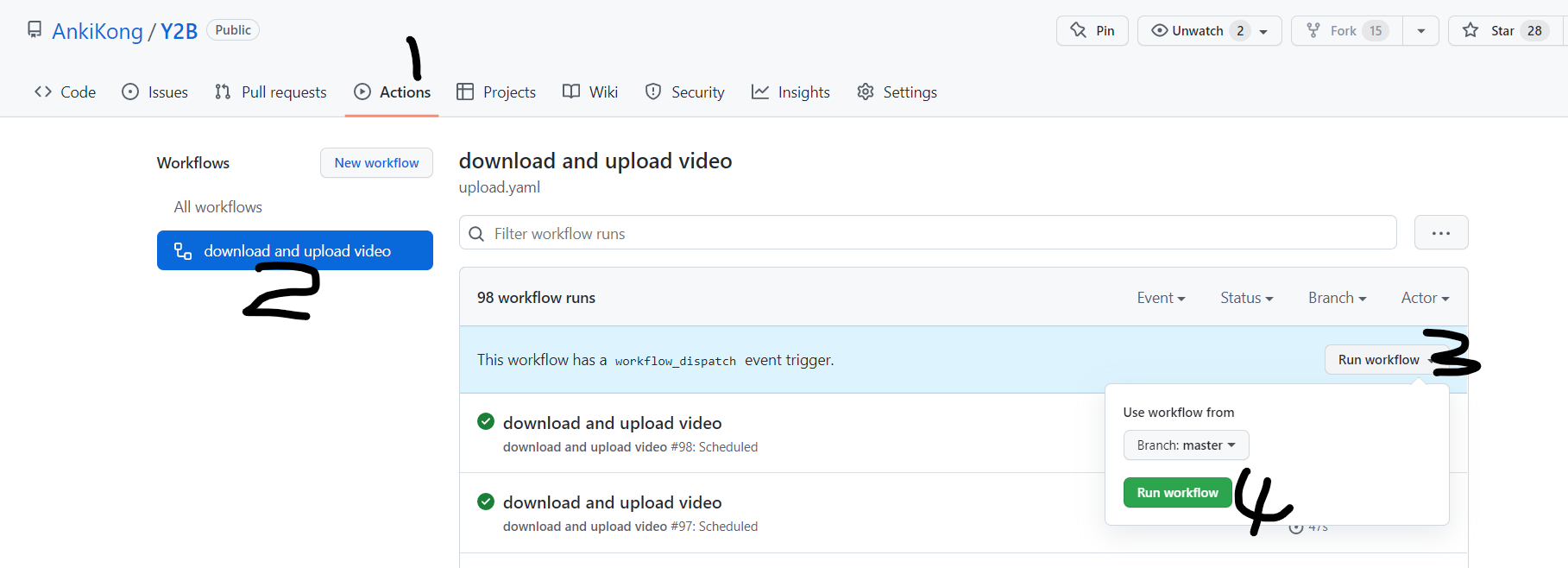
Task: Click the repository icon beside AnkiKong
Action: (x=35, y=30)
